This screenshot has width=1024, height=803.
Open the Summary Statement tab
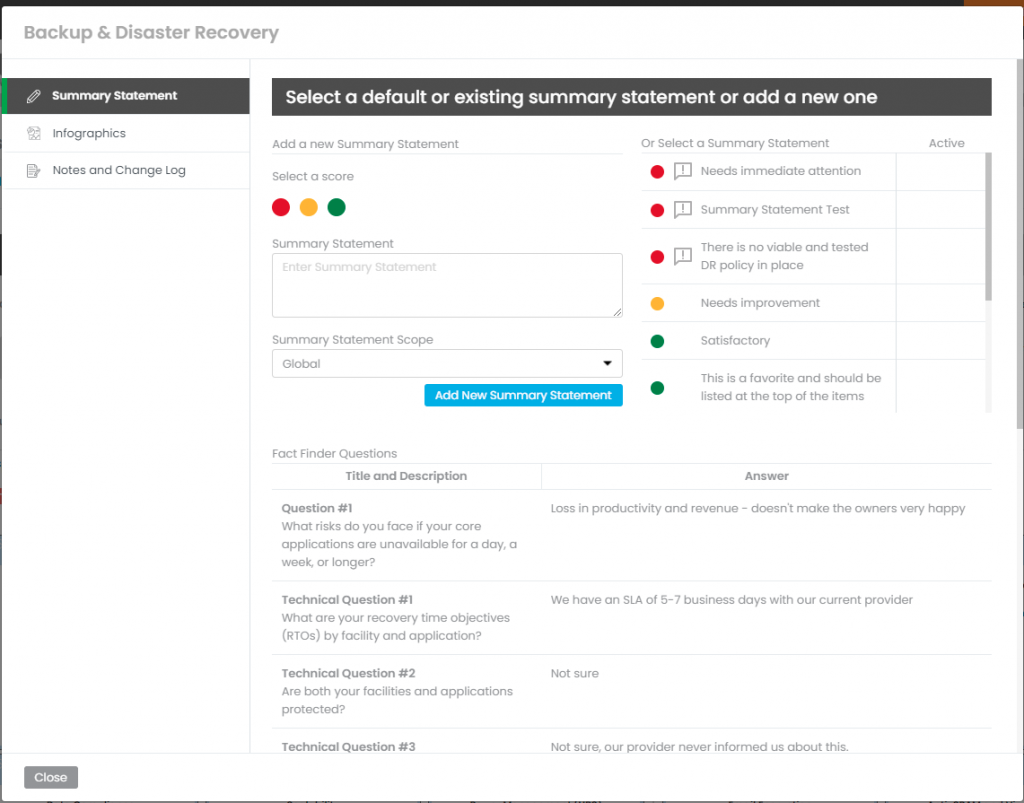tap(127, 96)
